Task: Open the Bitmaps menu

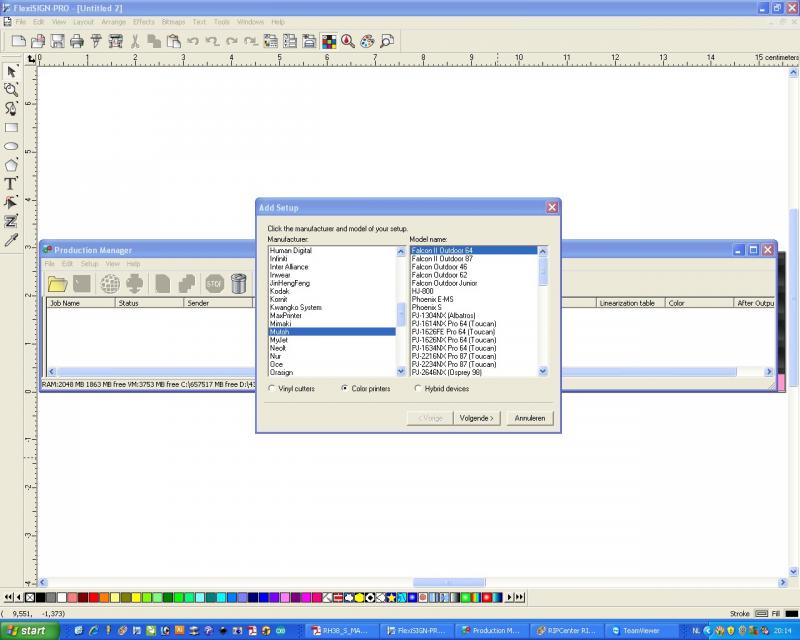Action: point(173,22)
